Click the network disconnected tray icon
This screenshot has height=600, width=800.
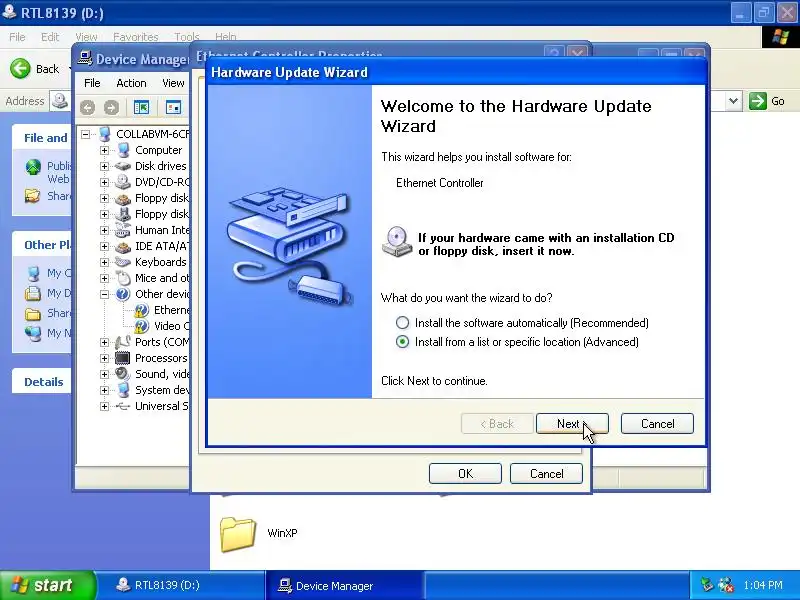[726, 585]
